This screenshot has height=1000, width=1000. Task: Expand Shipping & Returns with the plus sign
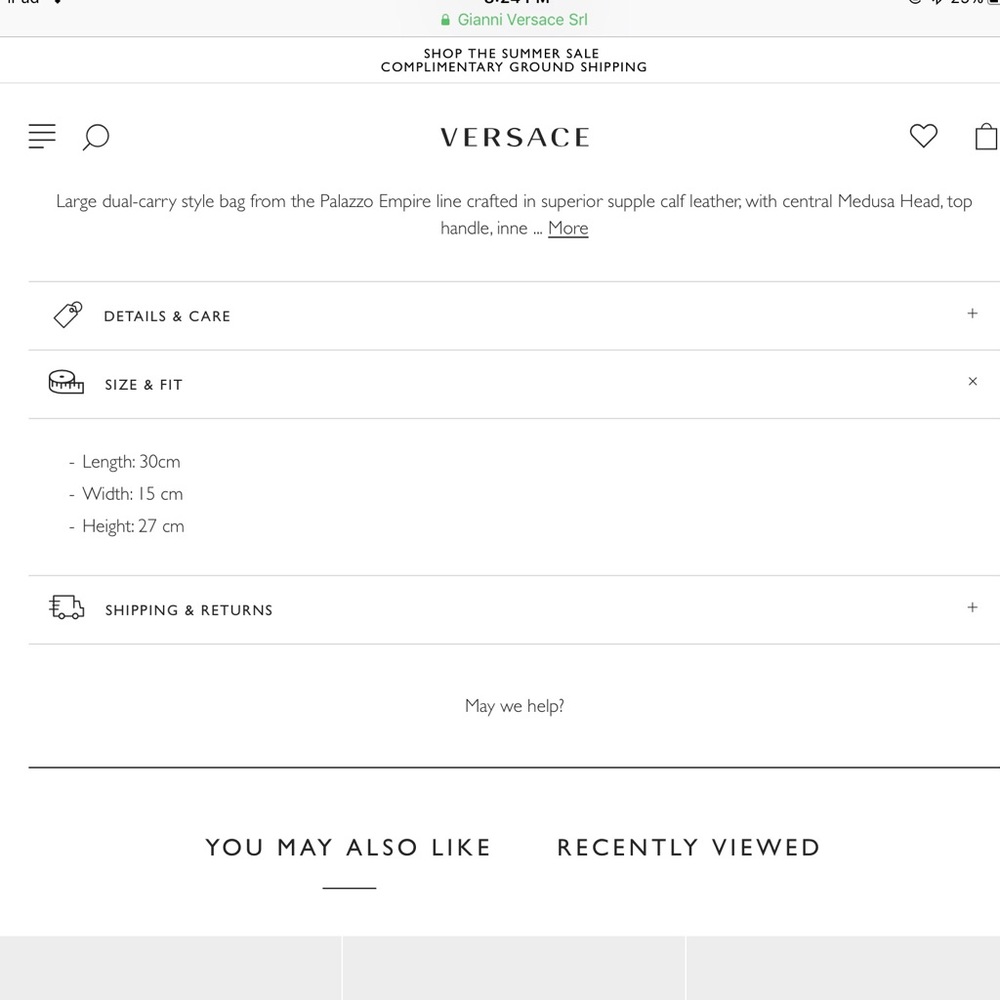pos(972,607)
